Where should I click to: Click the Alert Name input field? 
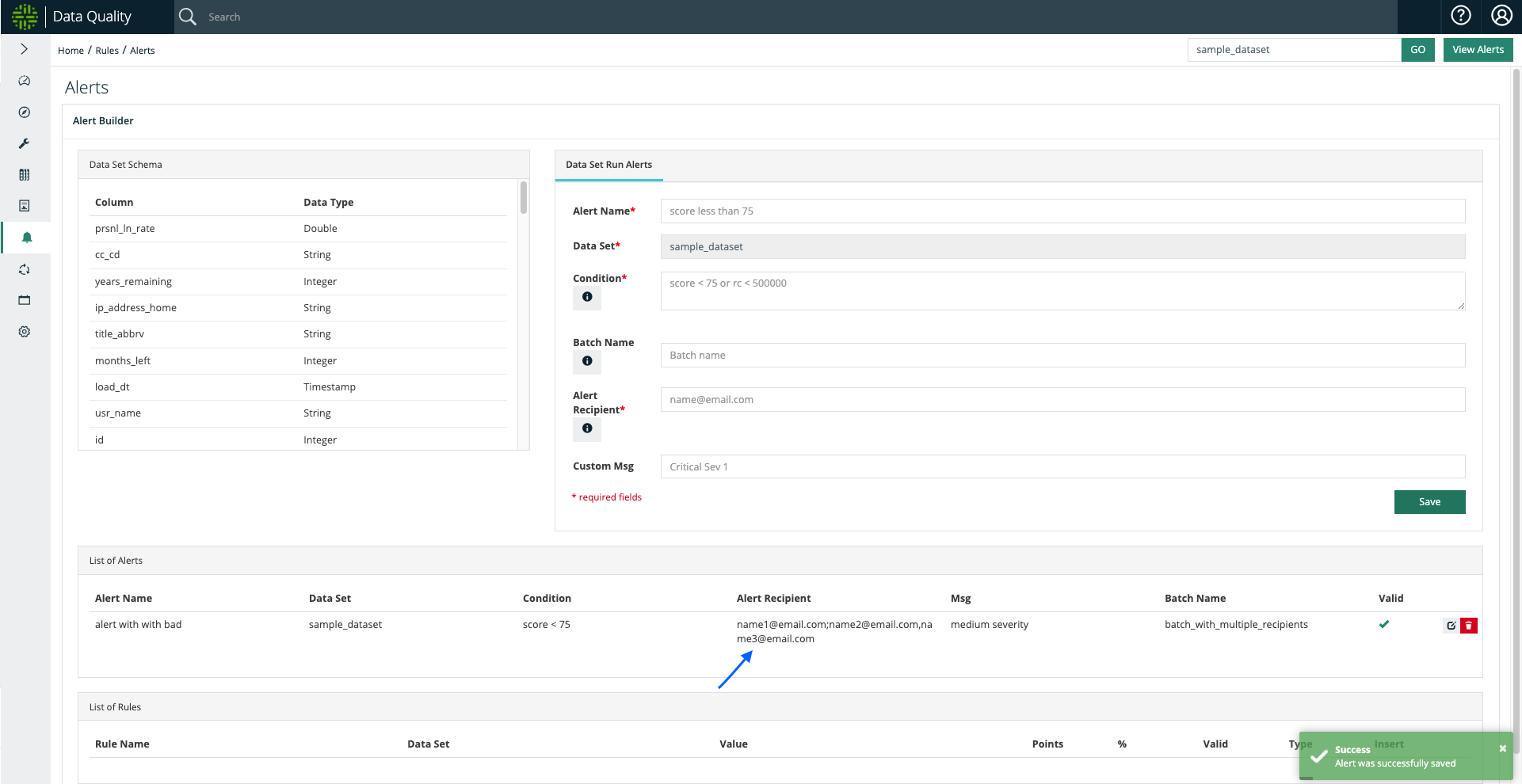tap(1062, 211)
